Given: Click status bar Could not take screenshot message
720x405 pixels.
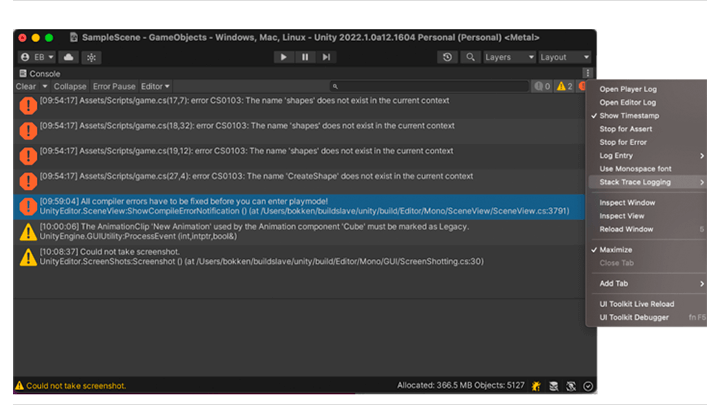Looking at the screenshot, I should (76, 386).
